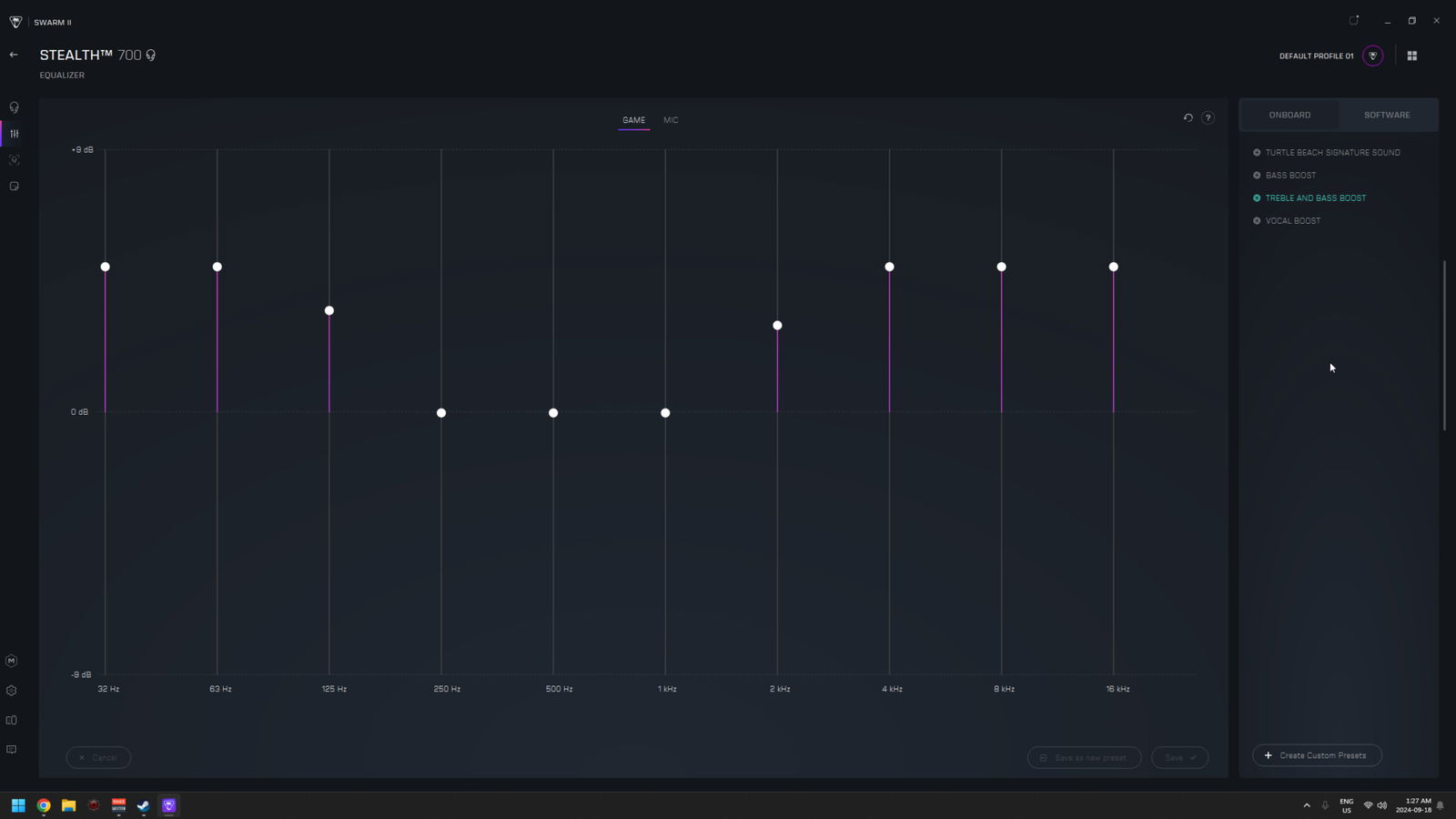This screenshot has width=1456, height=819.
Task: Click the feedback chat icon in sidebar
Action: [x=12, y=750]
